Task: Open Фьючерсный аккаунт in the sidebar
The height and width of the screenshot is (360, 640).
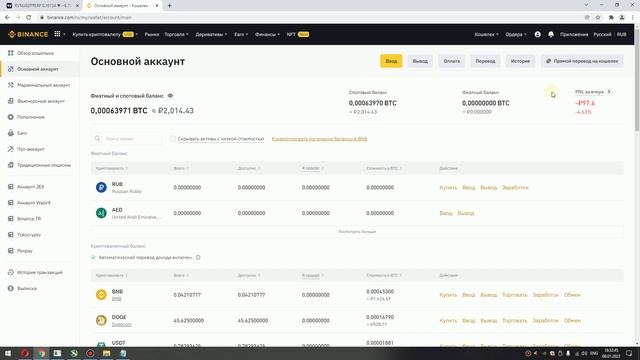Action: [41, 101]
